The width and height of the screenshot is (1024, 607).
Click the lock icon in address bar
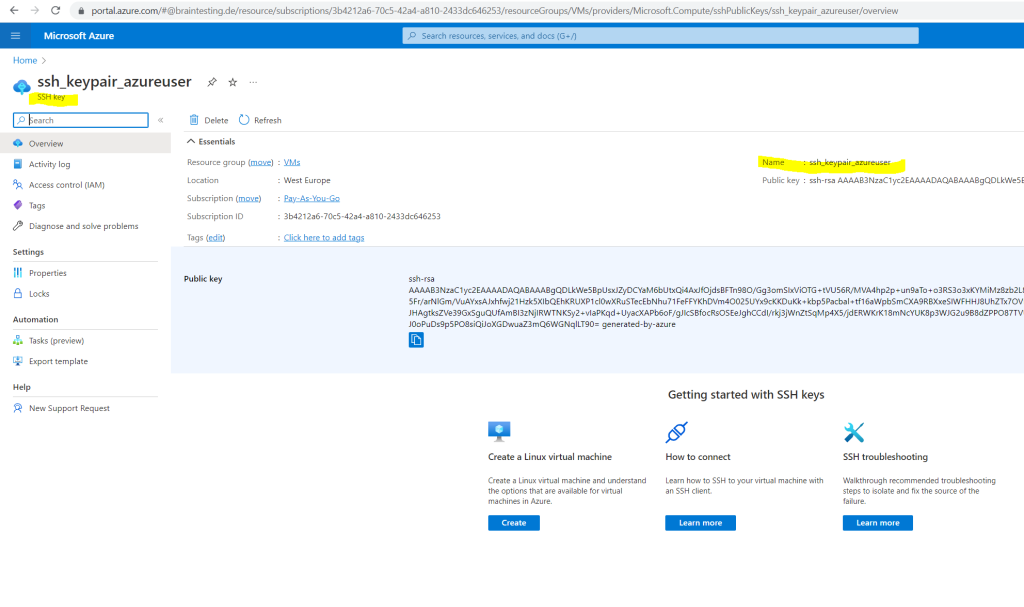tap(81, 10)
